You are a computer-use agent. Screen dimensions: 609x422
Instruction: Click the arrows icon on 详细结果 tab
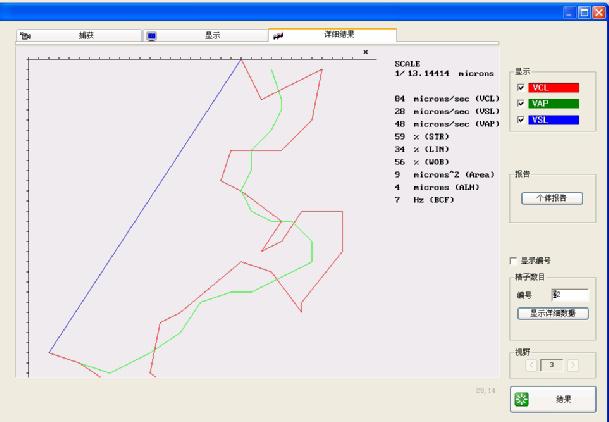coord(277,36)
